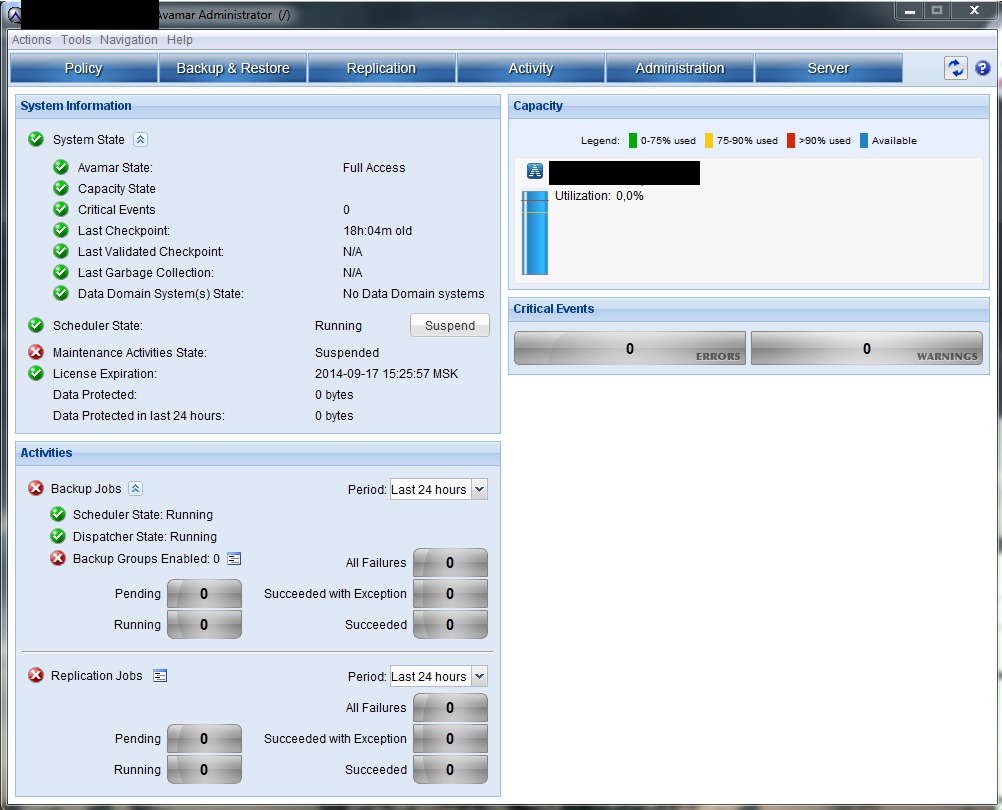Click Replication Jobs Running counter
Viewport: 1002px width, 810px height.
tap(204, 770)
